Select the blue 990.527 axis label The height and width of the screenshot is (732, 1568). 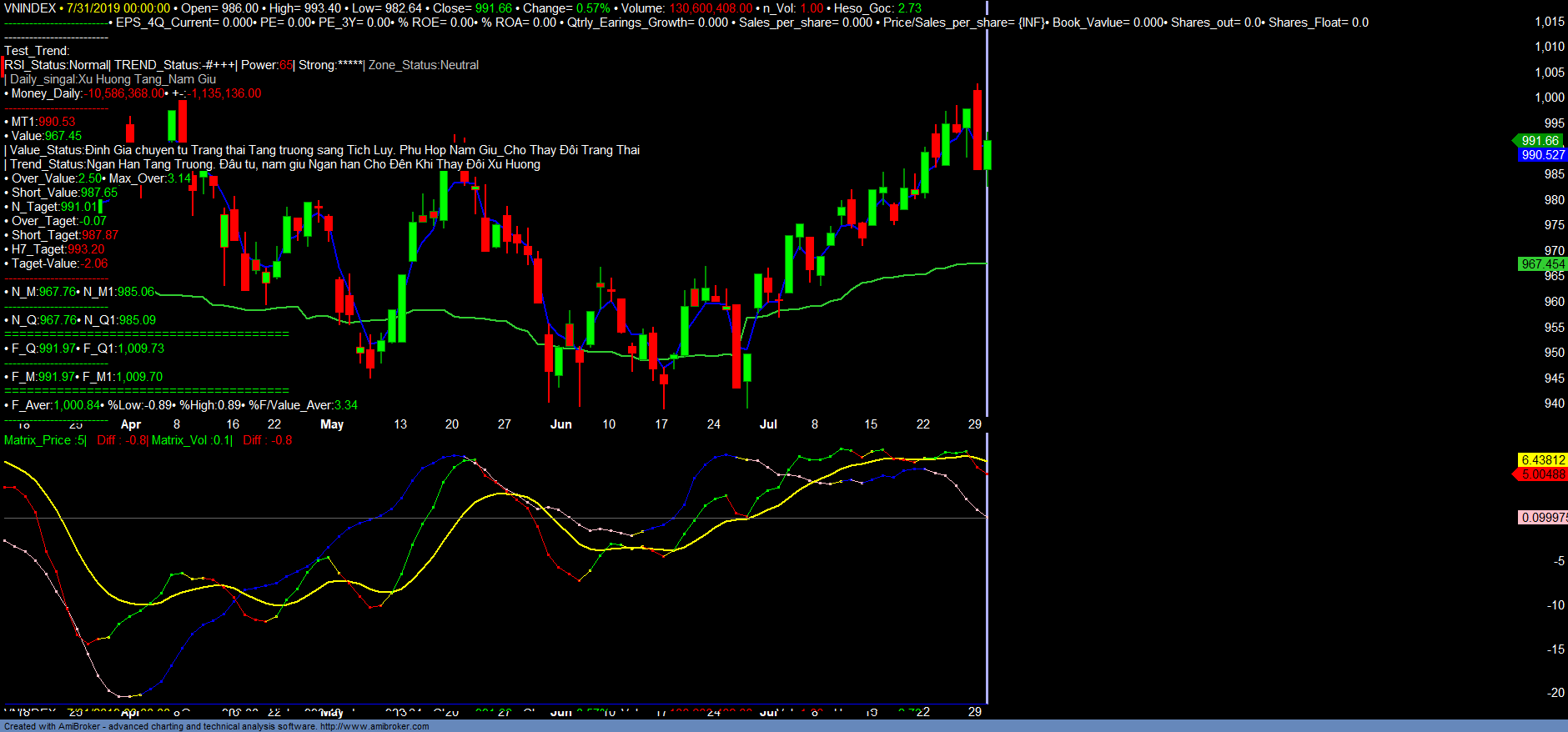point(1542,155)
